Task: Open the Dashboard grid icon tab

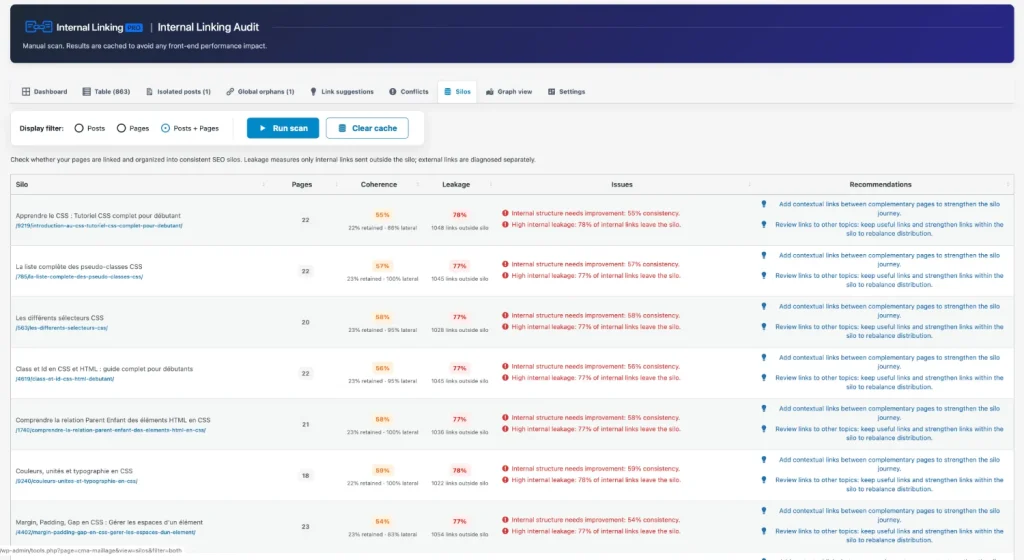Action: pos(26,92)
